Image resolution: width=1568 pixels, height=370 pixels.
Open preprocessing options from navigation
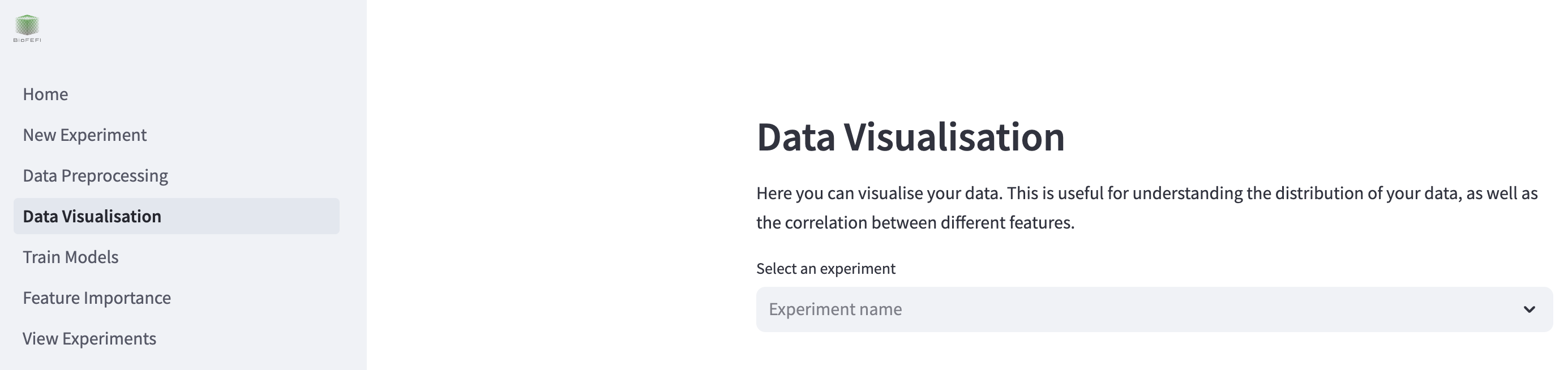point(95,175)
